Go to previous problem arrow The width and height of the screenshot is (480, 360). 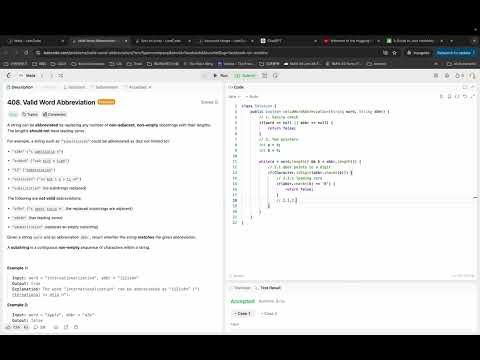click(42, 76)
